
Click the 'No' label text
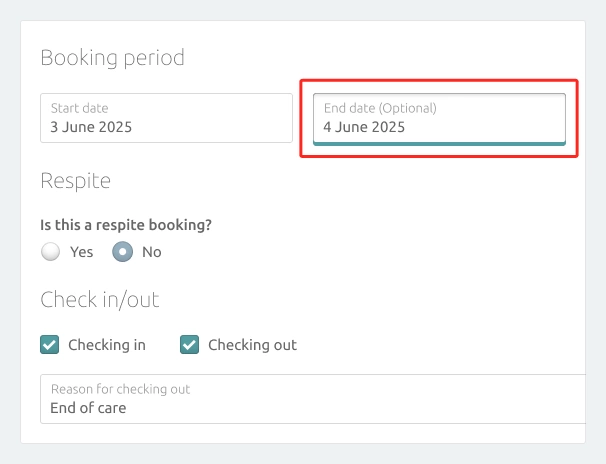[x=152, y=252]
